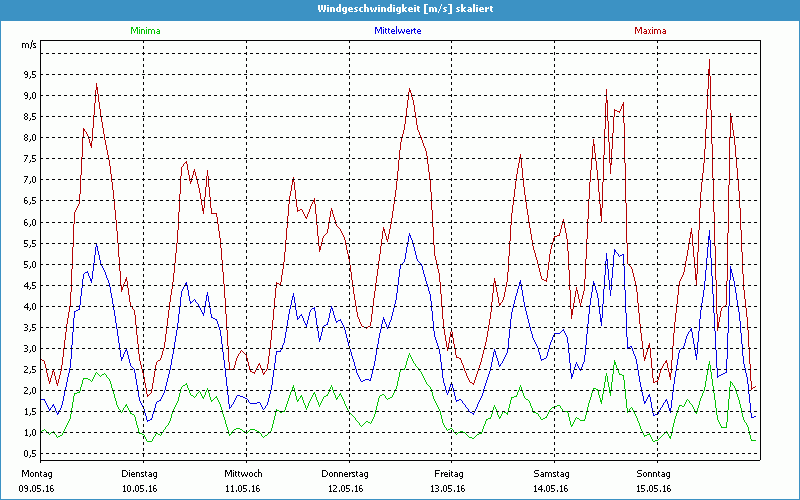Click the 9,5 y-axis value
This screenshot has width=800, height=500.
(30, 74)
